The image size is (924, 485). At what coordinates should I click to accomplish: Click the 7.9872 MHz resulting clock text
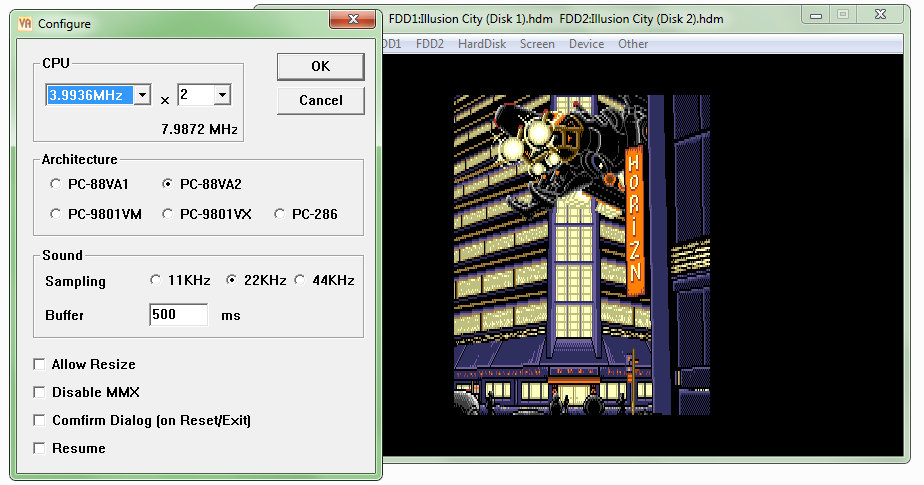coord(199,129)
